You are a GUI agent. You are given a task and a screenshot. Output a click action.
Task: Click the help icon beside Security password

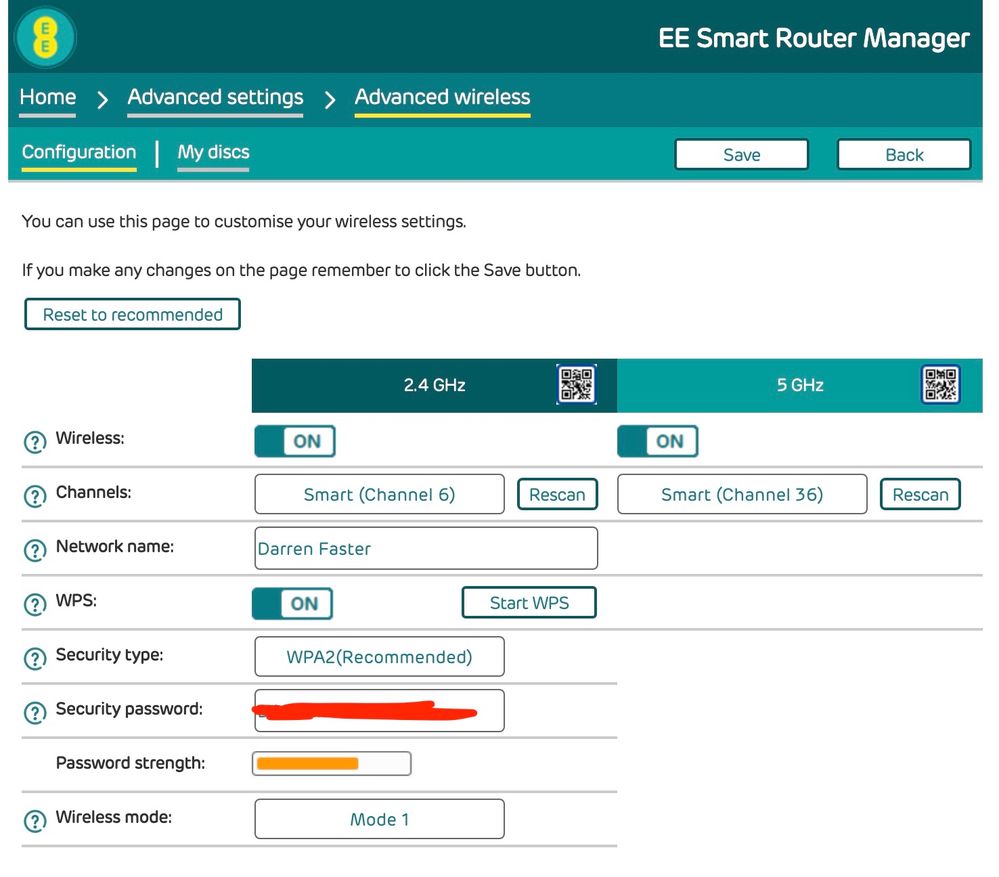[x=35, y=712]
